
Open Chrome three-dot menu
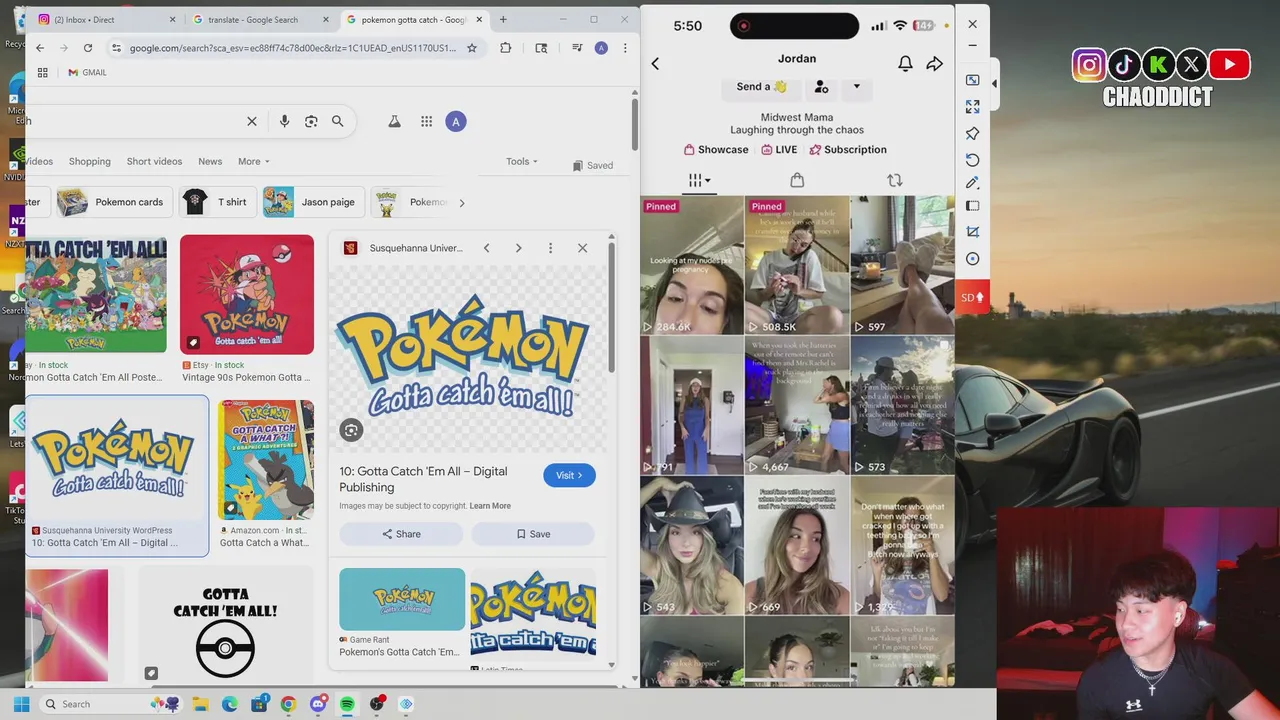pyautogui.click(x=625, y=48)
